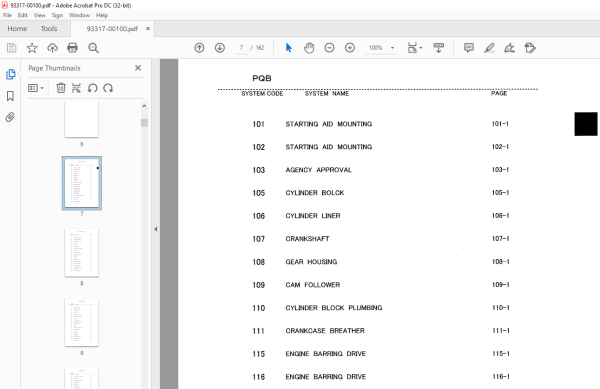Click the page number input field
This screenshot has height=389, width=600.
(241, 48)
